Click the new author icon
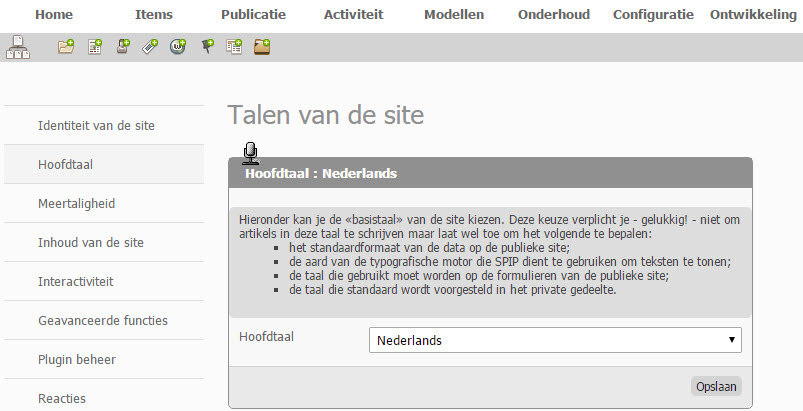This screenshot has width=803, height=411. pyautogui.click(x=123, y=46)
